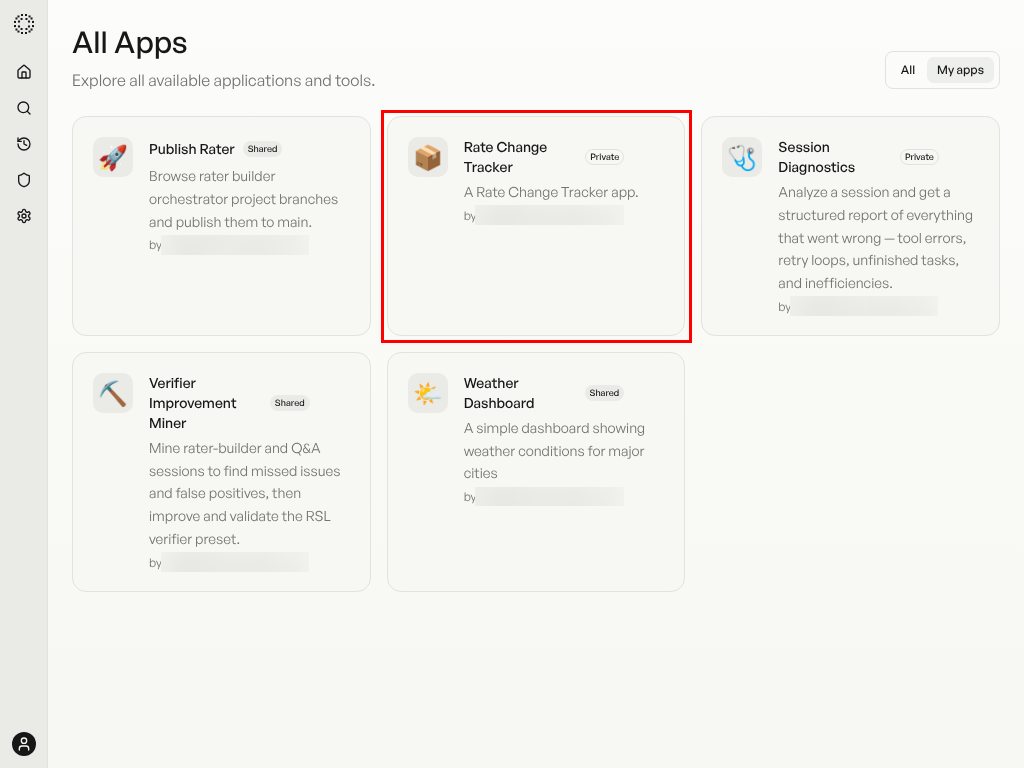Click the Verifier Improvement Miner pickaxe icon
1024x768 pixels.
click(113, 392)
